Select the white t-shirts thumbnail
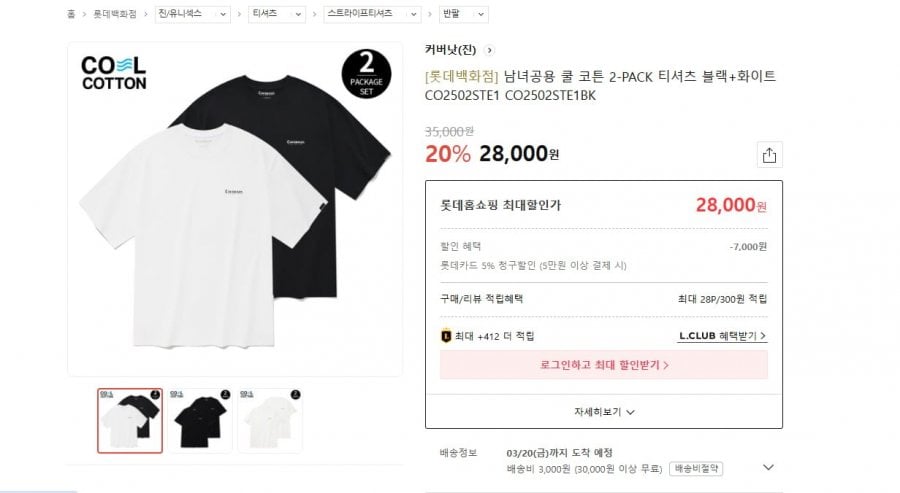Image resolution: width=900 pixels, height=493 pixels. coord(269,420)
